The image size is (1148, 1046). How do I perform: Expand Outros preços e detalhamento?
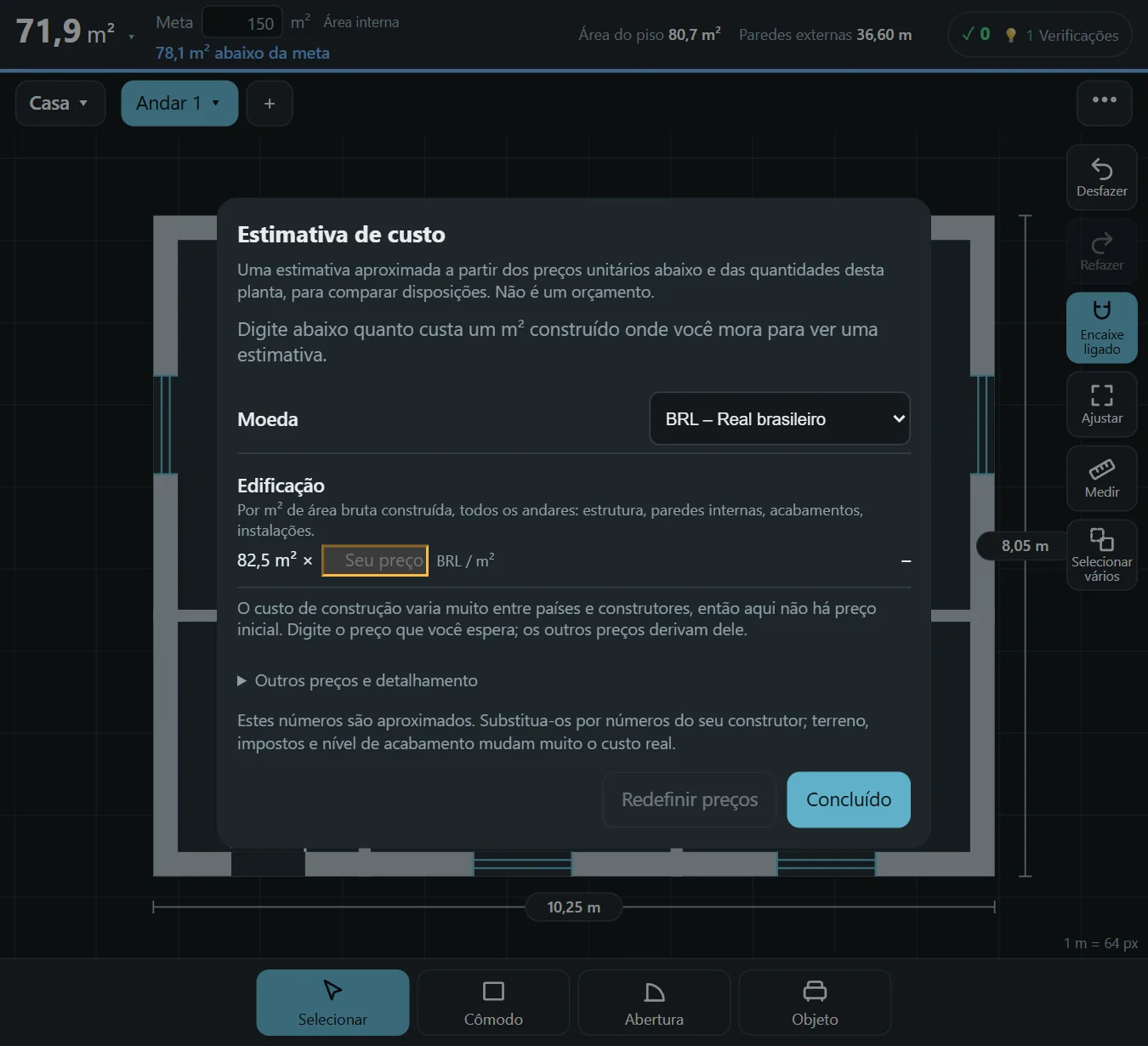tap(358, 680)
